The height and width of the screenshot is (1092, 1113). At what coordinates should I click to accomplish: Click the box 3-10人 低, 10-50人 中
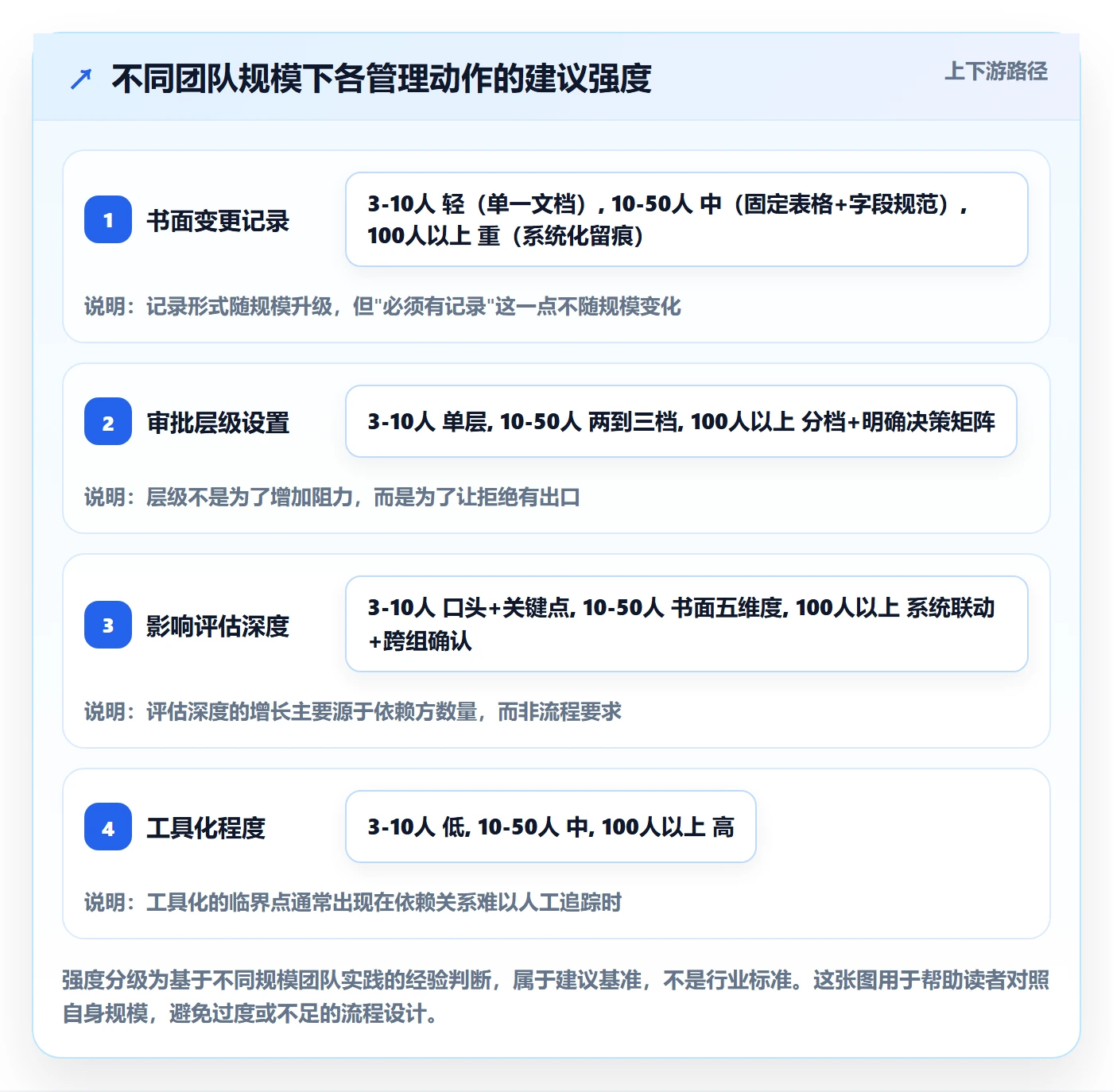click(551, 827)
